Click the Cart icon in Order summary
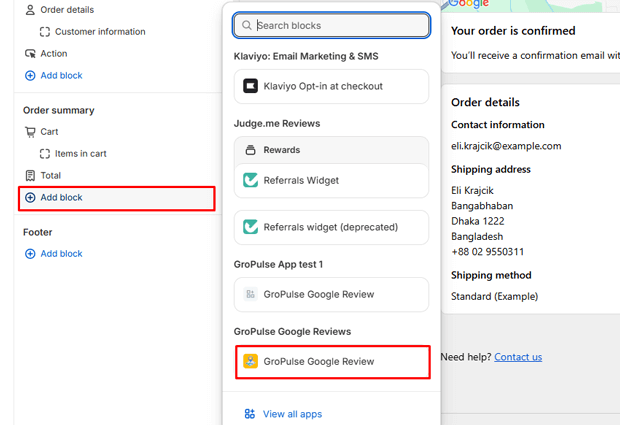Screen dimensions: 620x425 (x=30, y=132)
